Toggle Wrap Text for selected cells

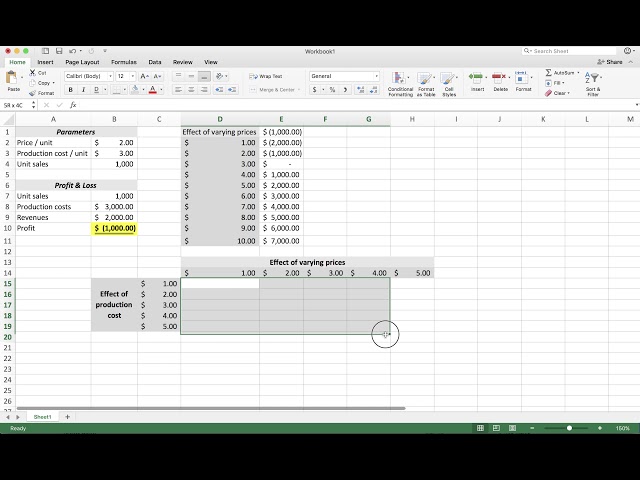click(266, 76)
